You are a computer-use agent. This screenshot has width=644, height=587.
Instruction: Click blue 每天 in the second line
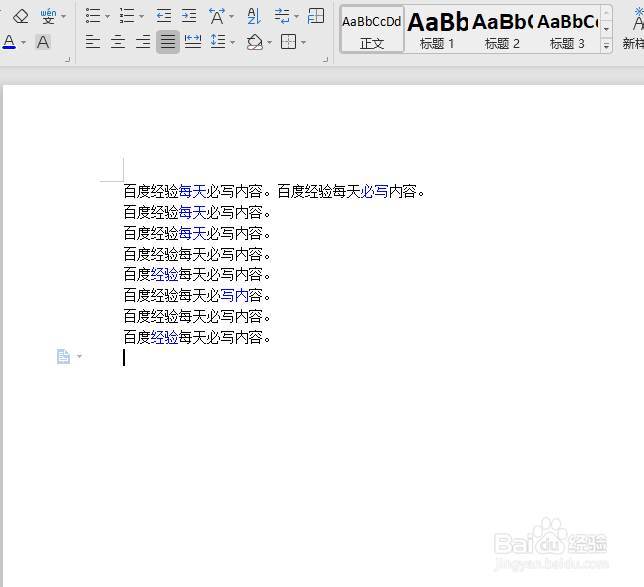(193, 212)
